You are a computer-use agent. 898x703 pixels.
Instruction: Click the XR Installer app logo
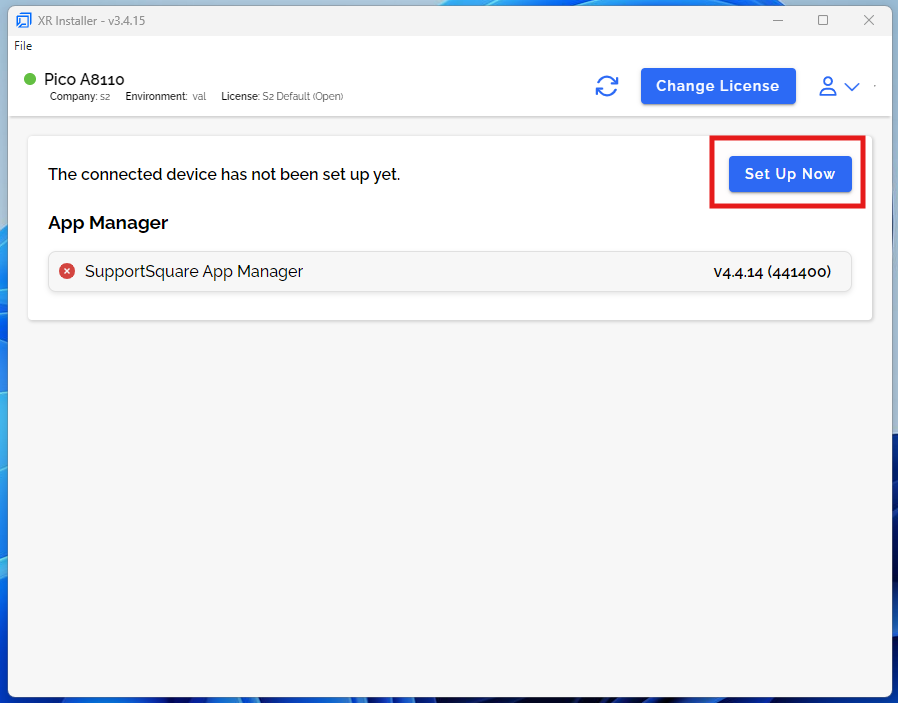tap(23, 21)
